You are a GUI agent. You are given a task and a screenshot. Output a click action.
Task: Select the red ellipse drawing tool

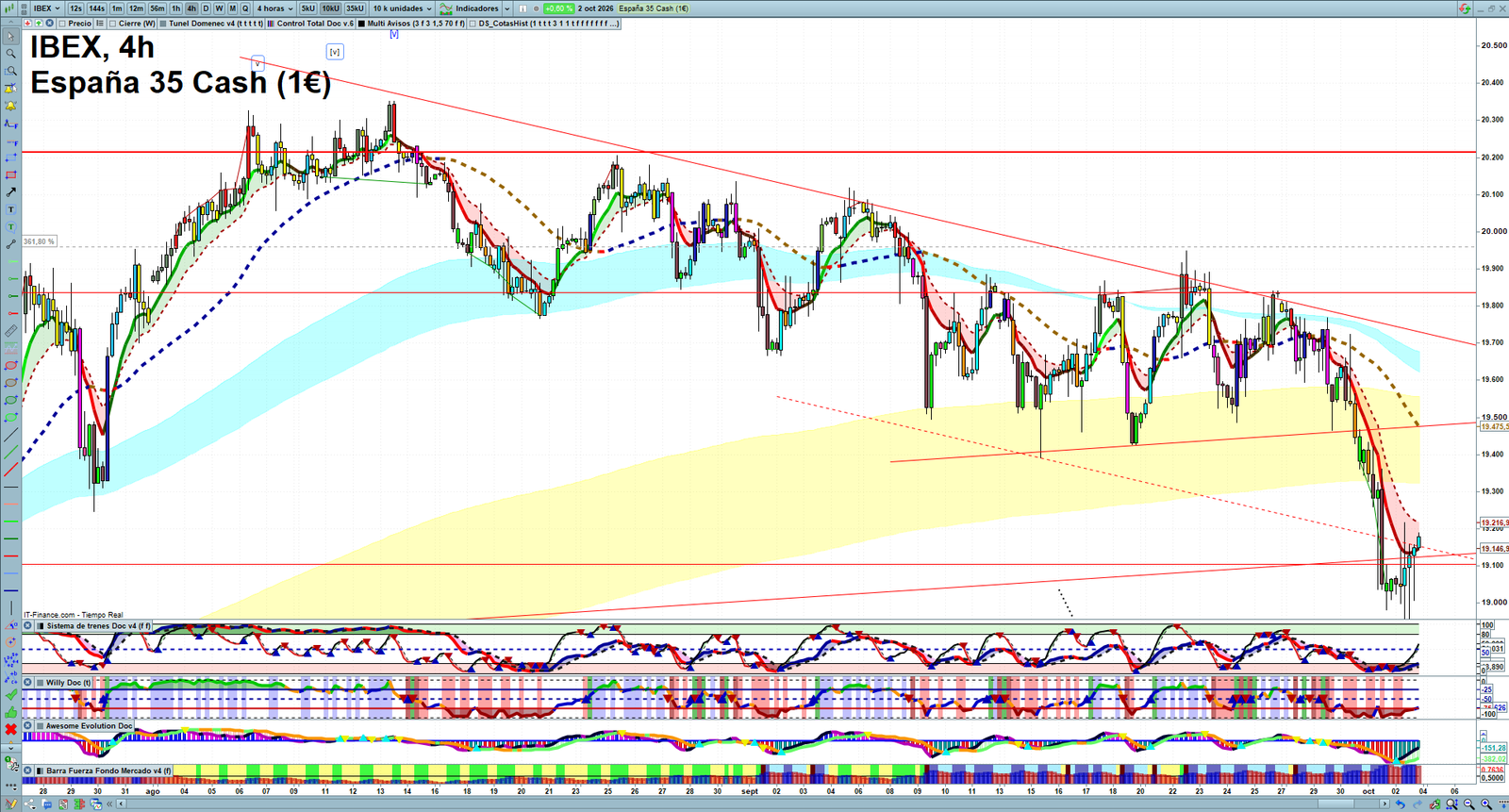(x=11, y=365)
